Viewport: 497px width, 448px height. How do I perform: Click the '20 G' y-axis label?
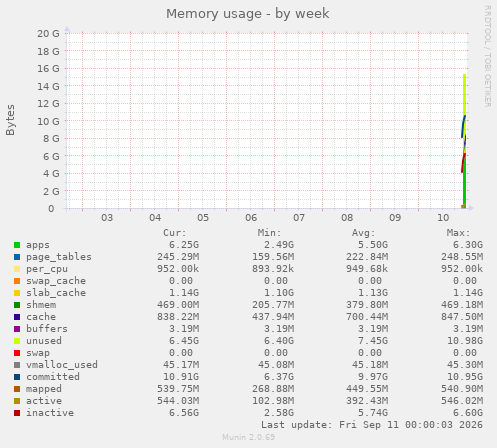coord(48,34)
